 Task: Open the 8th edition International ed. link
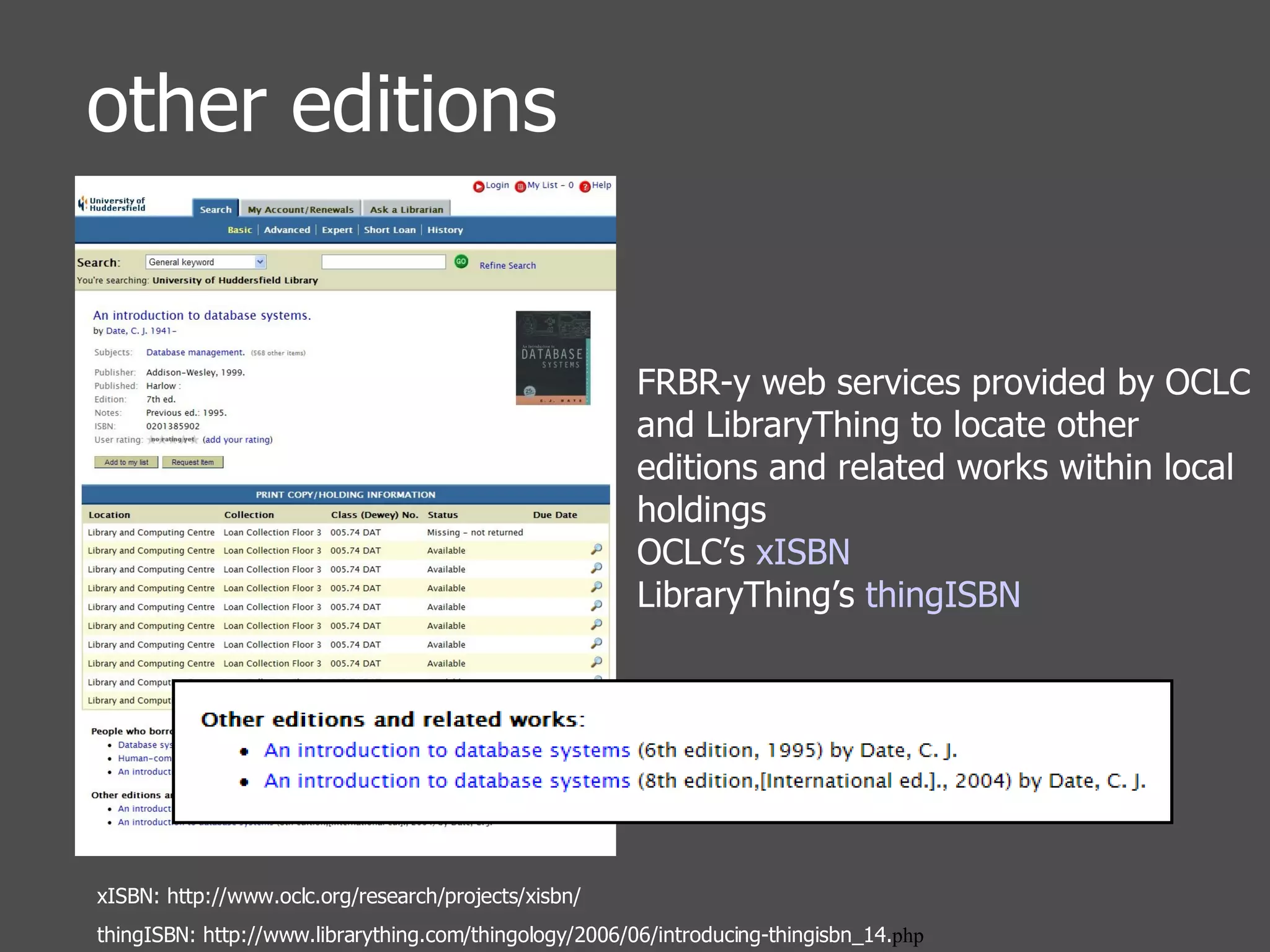click(446, 780)
